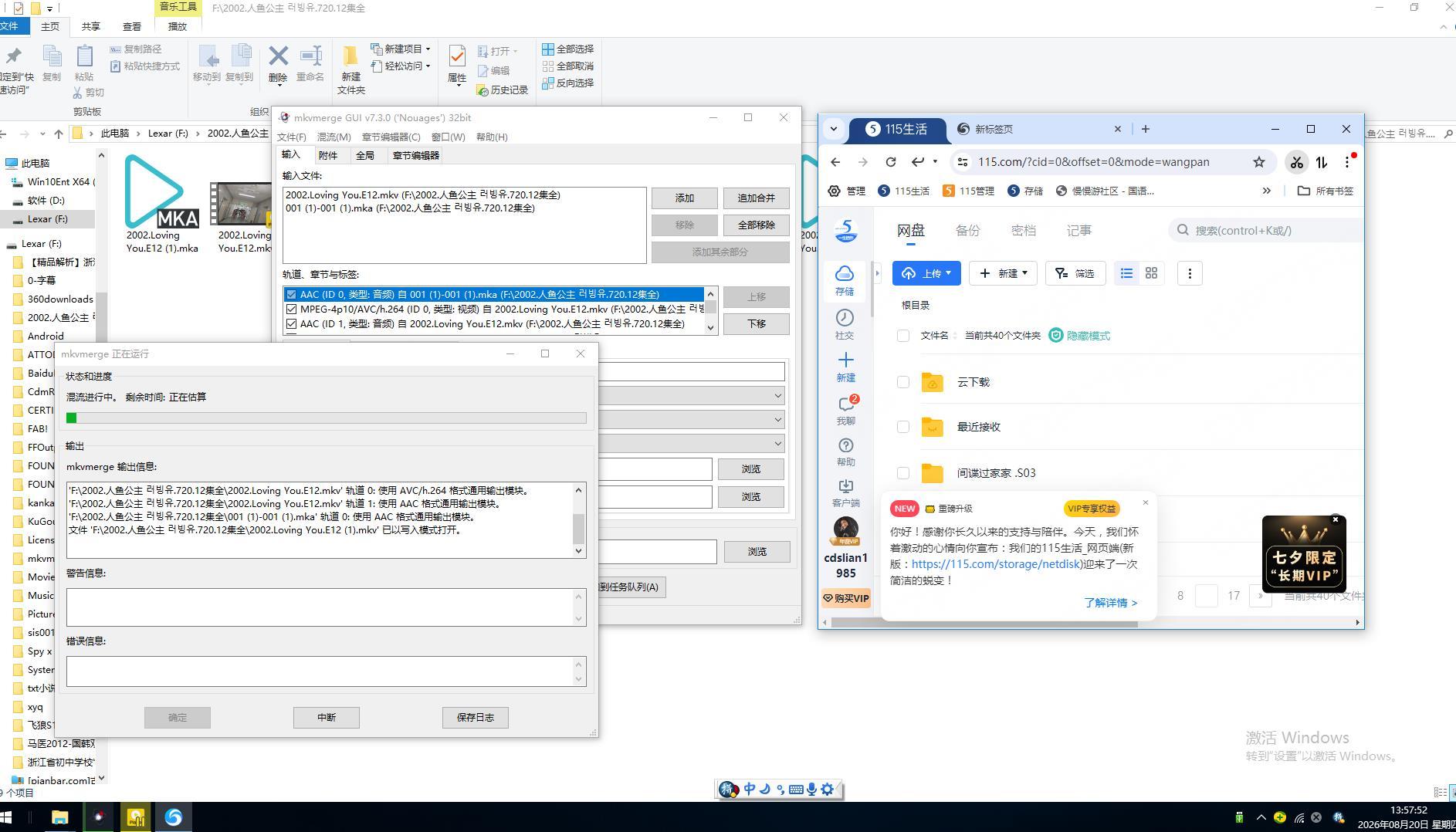Switch to 附件 tab in mkvmerge

(x=328, y=155)
